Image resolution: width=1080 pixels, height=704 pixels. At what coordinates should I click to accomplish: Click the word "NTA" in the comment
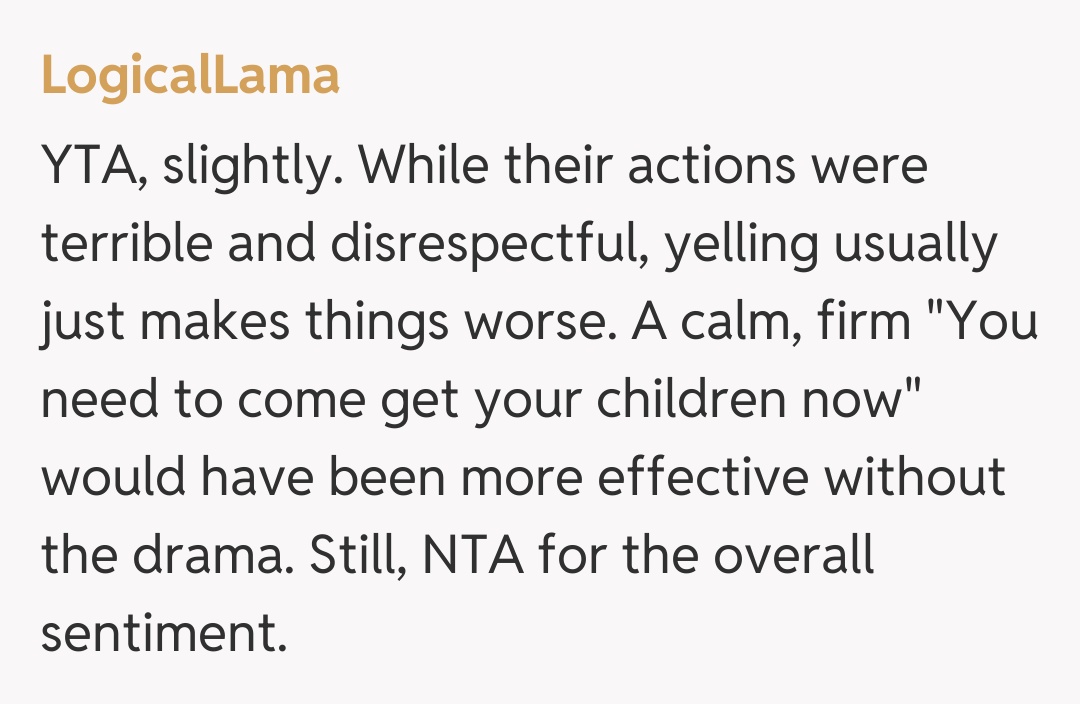(x=474, y=556)
